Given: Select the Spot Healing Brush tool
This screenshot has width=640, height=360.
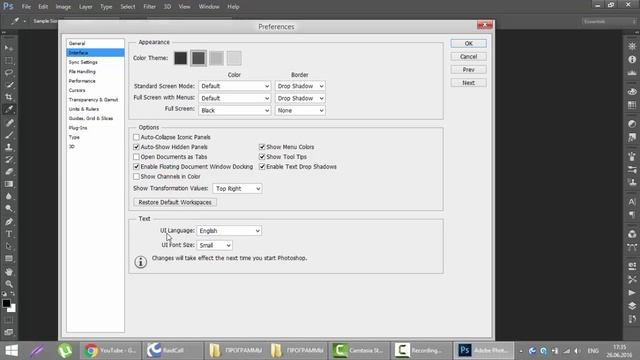Looking at the screenshot, I should (9, 122).
